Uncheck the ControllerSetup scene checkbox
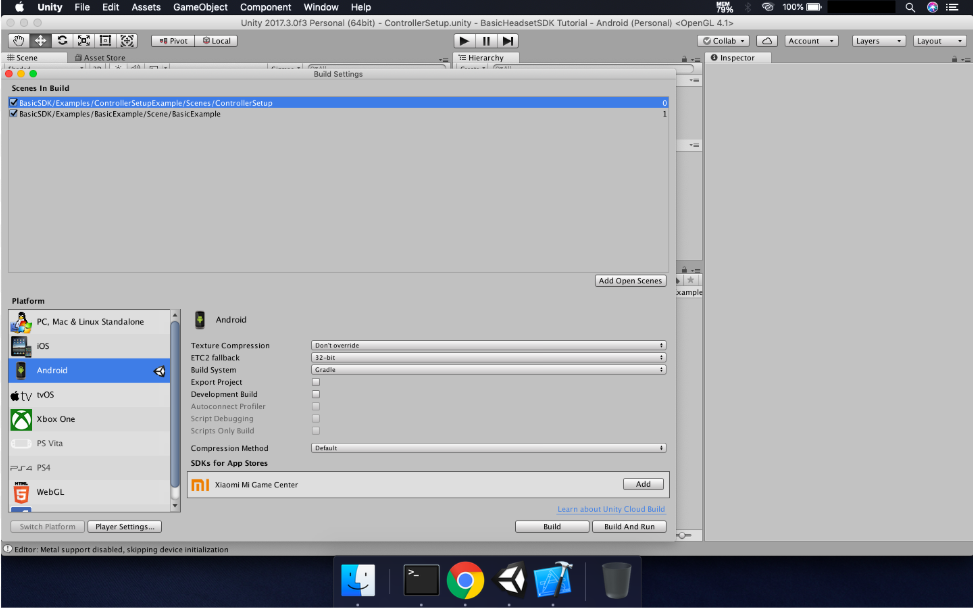 pyautogui.click(x=14, y=102)
